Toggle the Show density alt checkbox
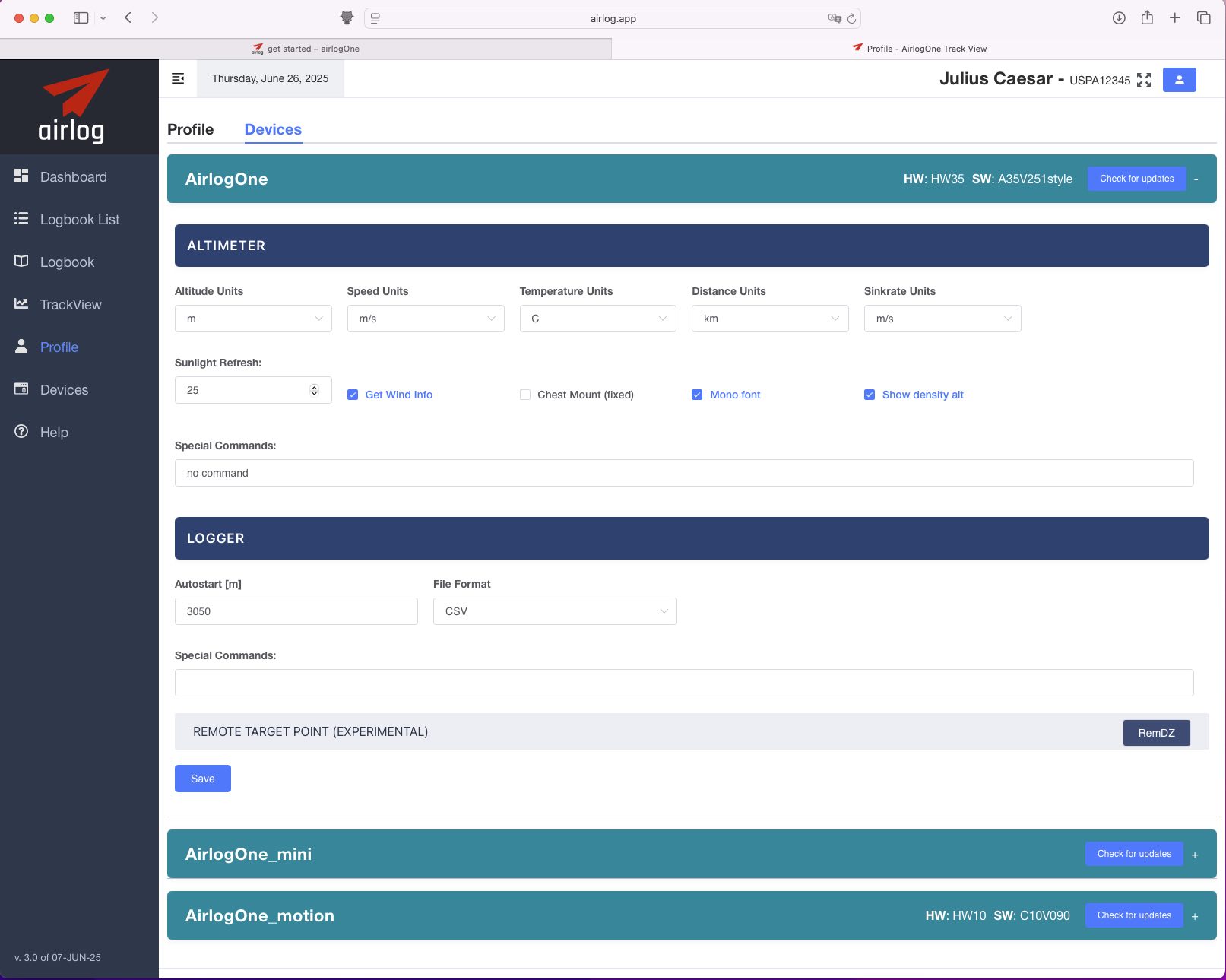The width and height of the screenshot is (1226, 980). 870,395
